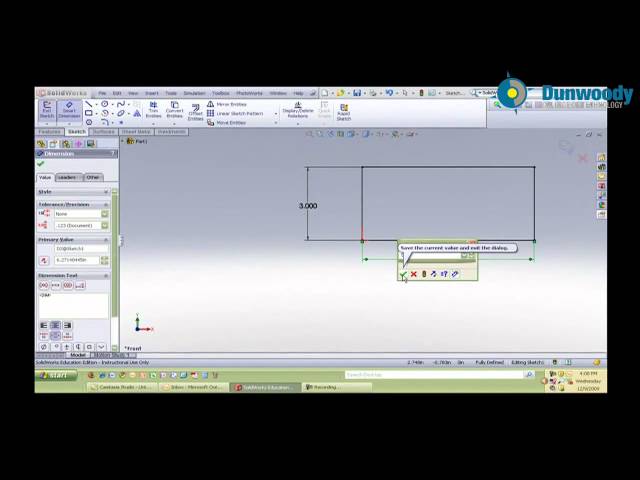This screenshot has width=640, height=480.
Task: Open Display/Delete Relations
Action: coord(298,111)
